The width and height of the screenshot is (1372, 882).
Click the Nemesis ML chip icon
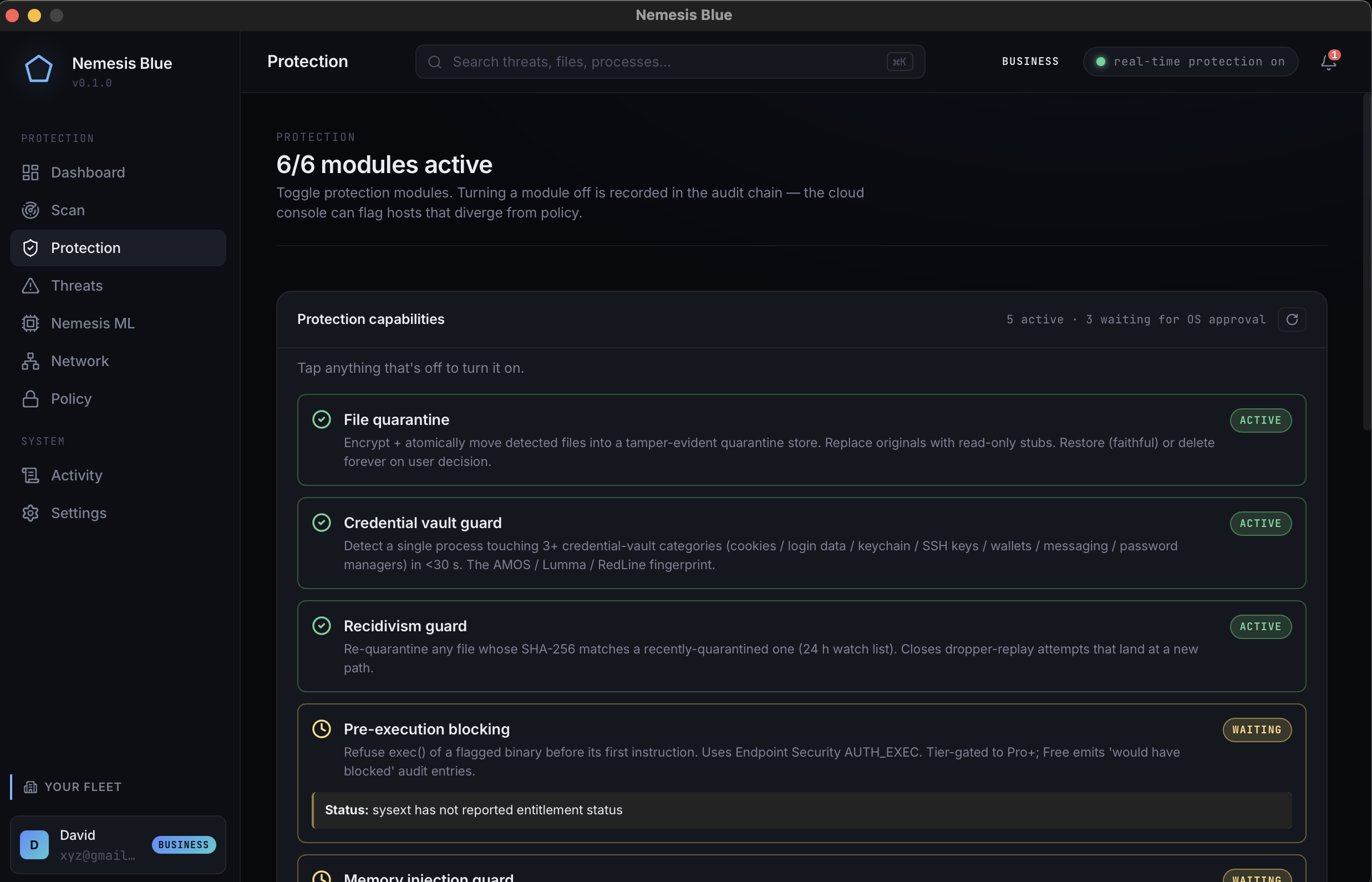click(31, 323)
